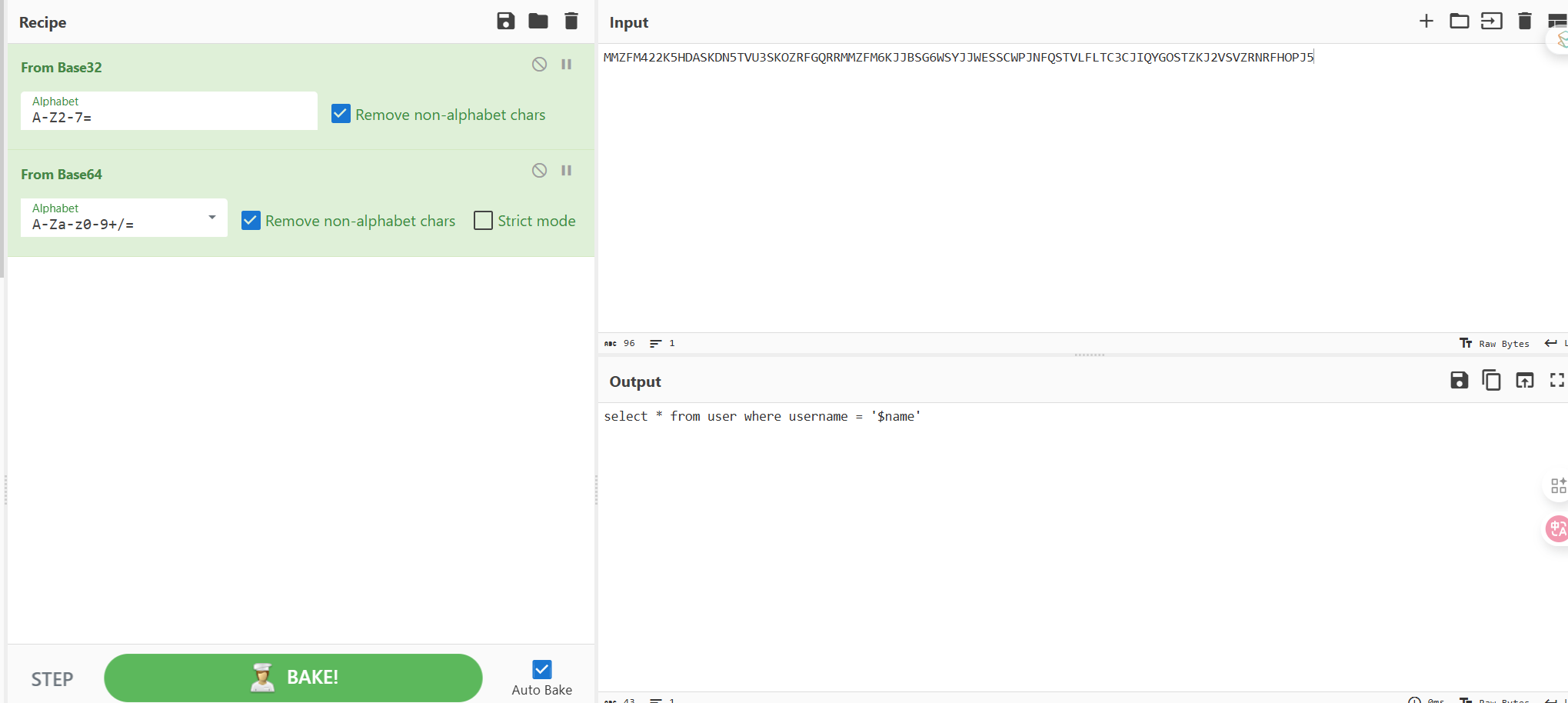Disable the From Base32 operation
Image resolution: width=1568 pixels, height=703 pixels.
[539, 65]
